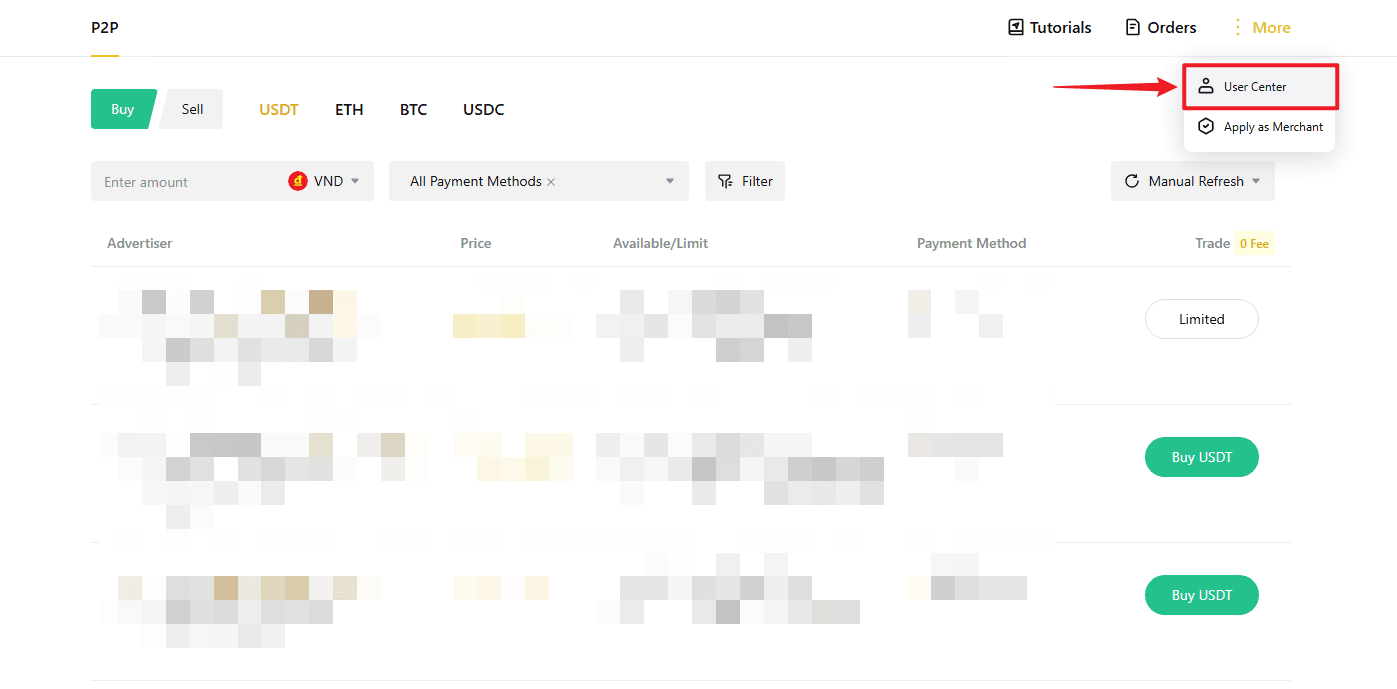Select the ETH coin tab
Viewport: 1397px width, 689px height.
(349, 110)
